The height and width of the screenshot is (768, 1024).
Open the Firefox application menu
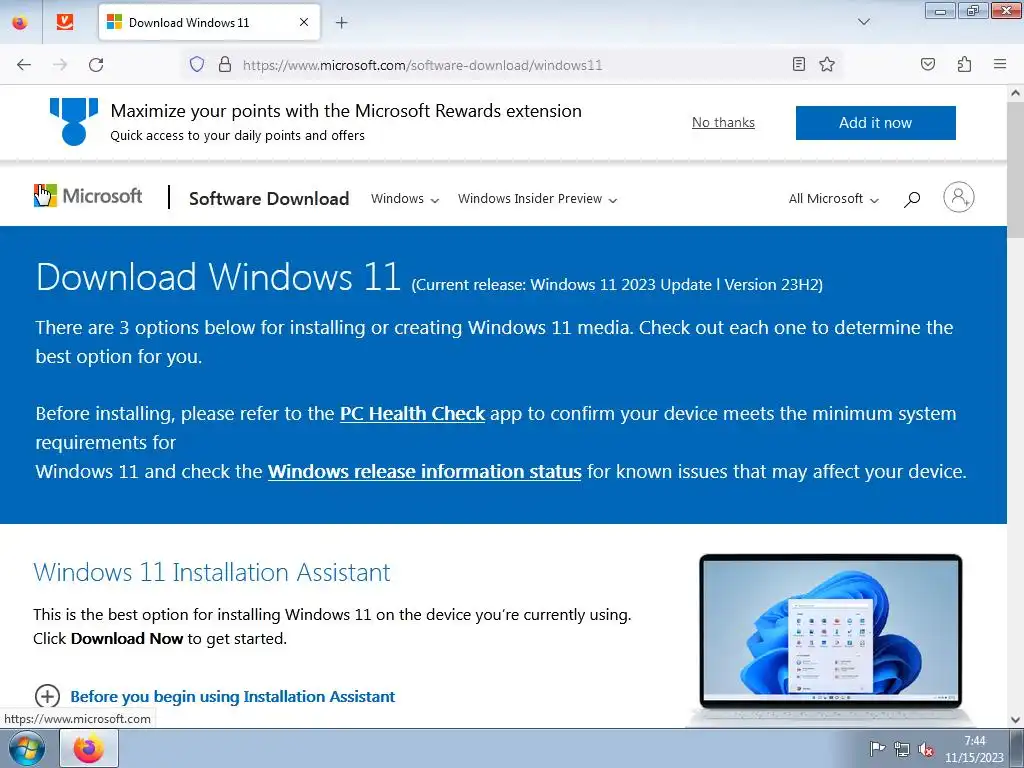click(x=1000, y=64)
